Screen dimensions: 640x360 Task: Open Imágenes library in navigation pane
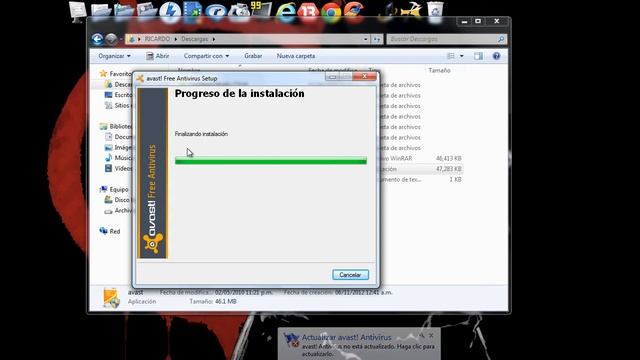pos(118,147)
